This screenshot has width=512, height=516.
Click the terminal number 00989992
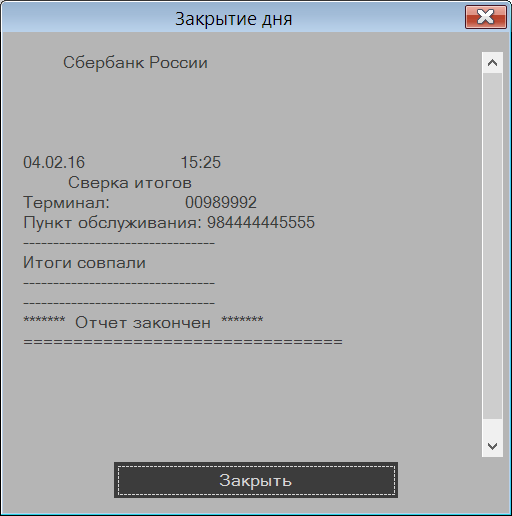point(221,202)
